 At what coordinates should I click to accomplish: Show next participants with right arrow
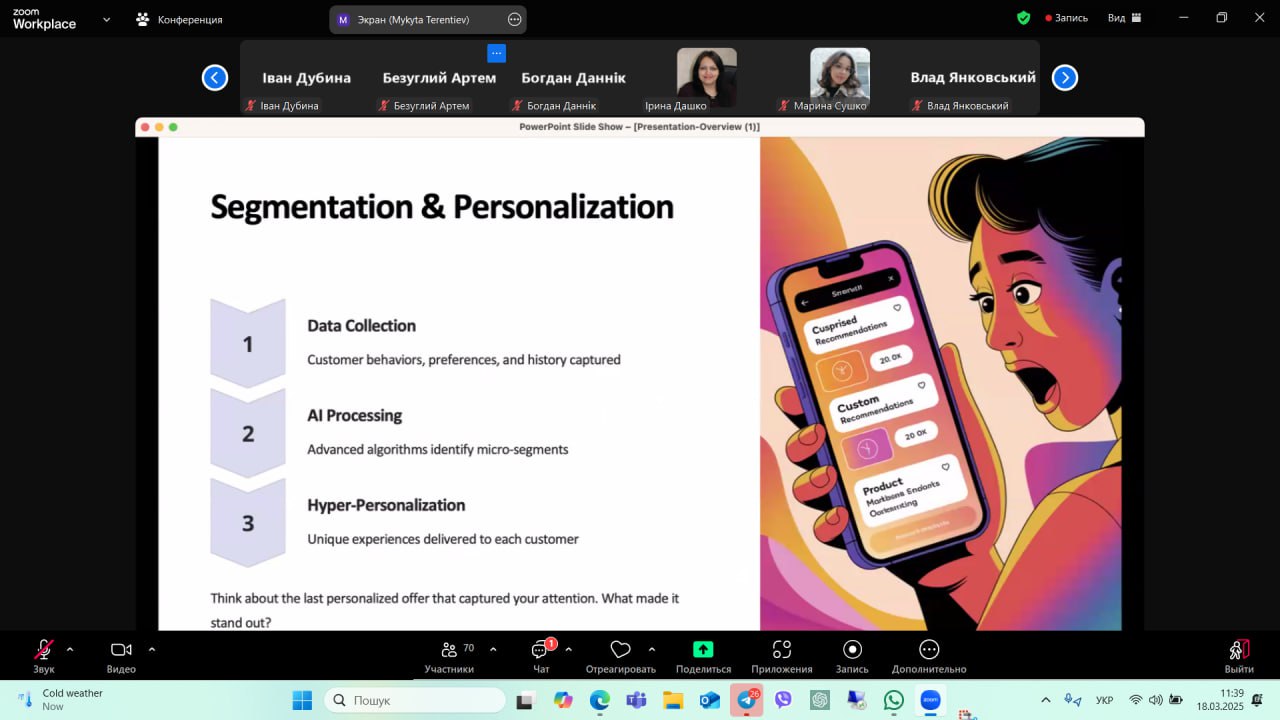[1065, 78]
